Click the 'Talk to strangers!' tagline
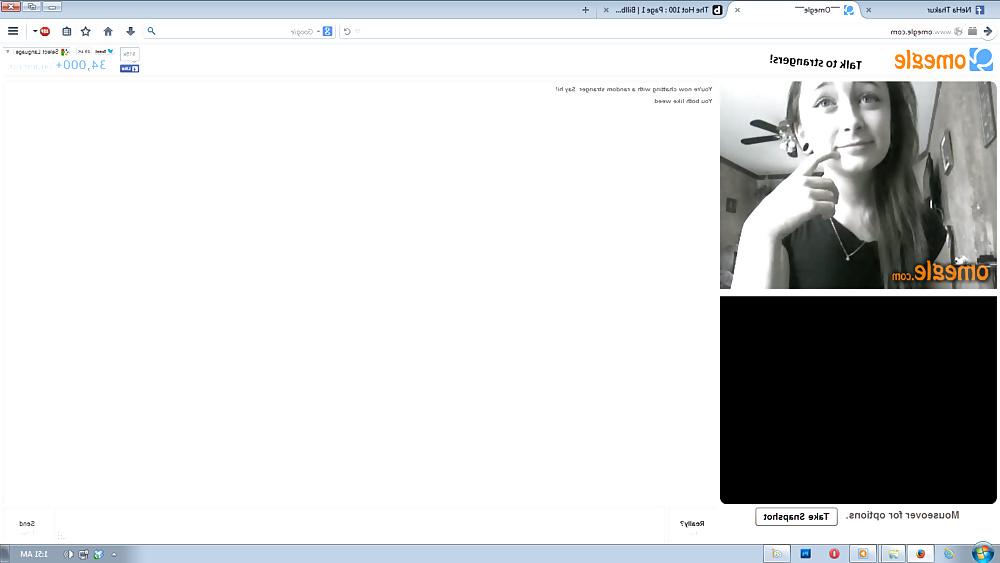Image resolution: width=1000 pixels, height=563 pixels. (815, 61)
